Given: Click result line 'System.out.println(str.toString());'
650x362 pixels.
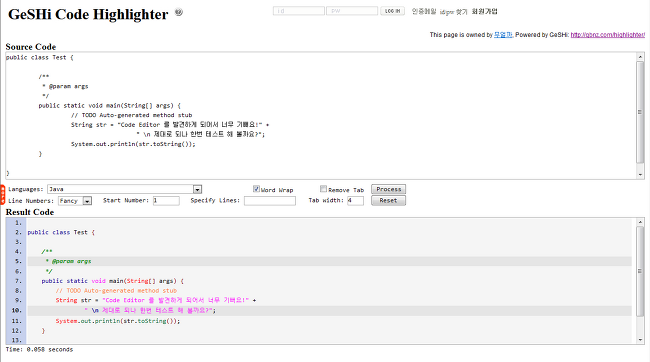Looking at the screenshot, I should click(118, 321).
